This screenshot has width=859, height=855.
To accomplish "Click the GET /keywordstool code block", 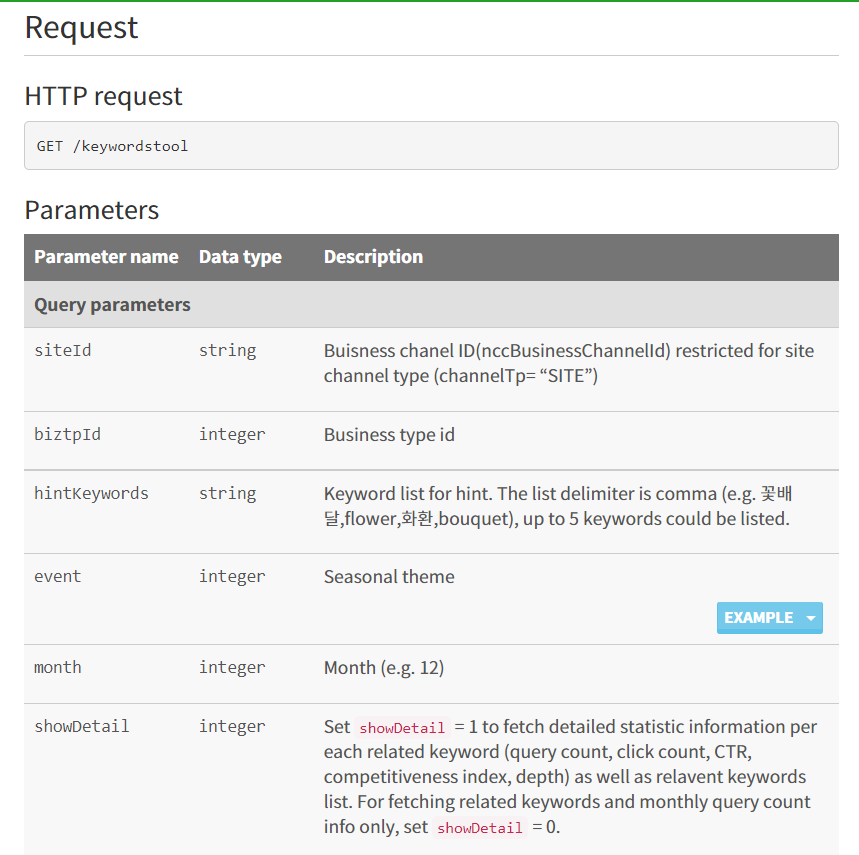I will 431,146.
